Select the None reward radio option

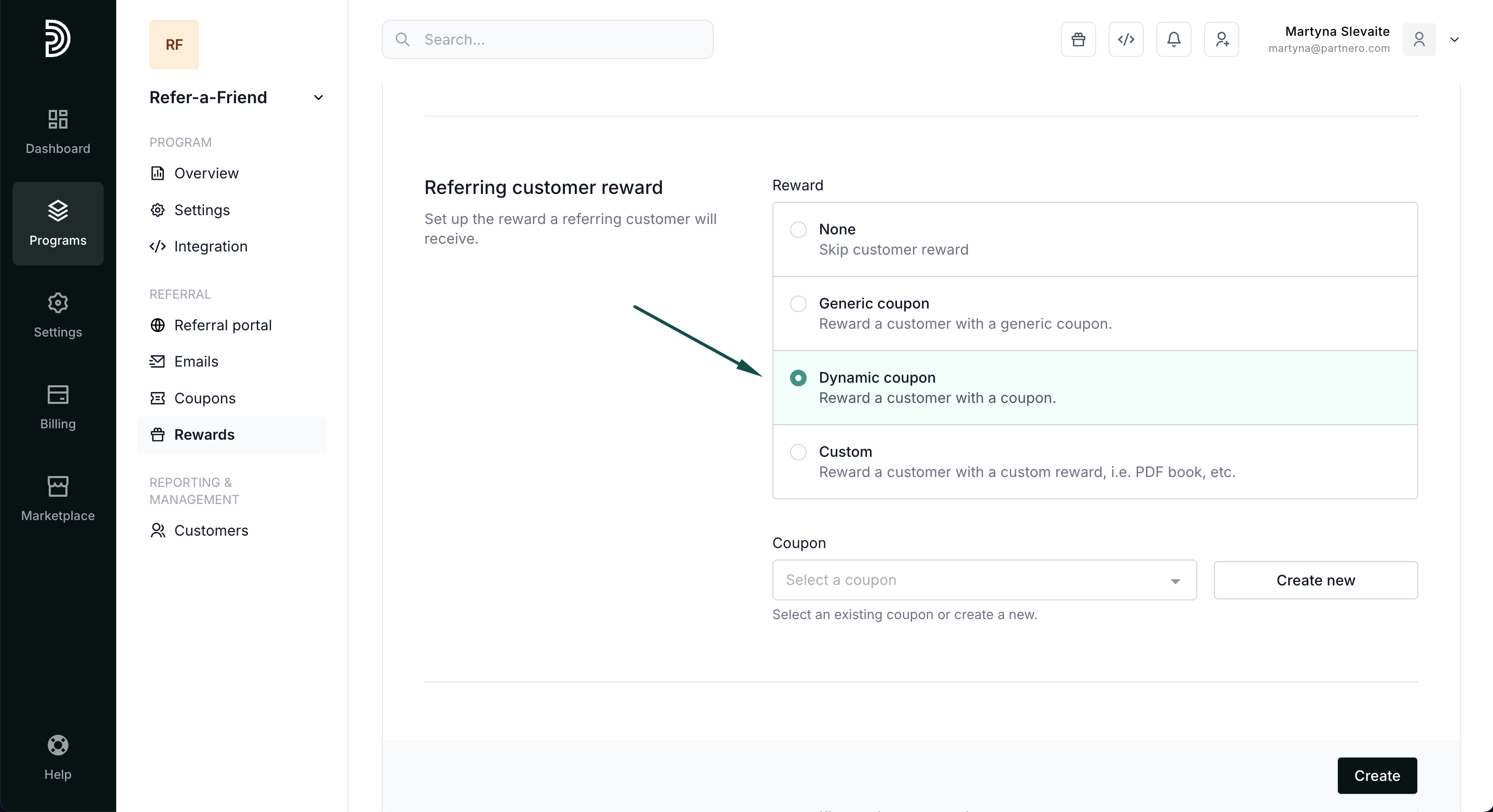798,229
